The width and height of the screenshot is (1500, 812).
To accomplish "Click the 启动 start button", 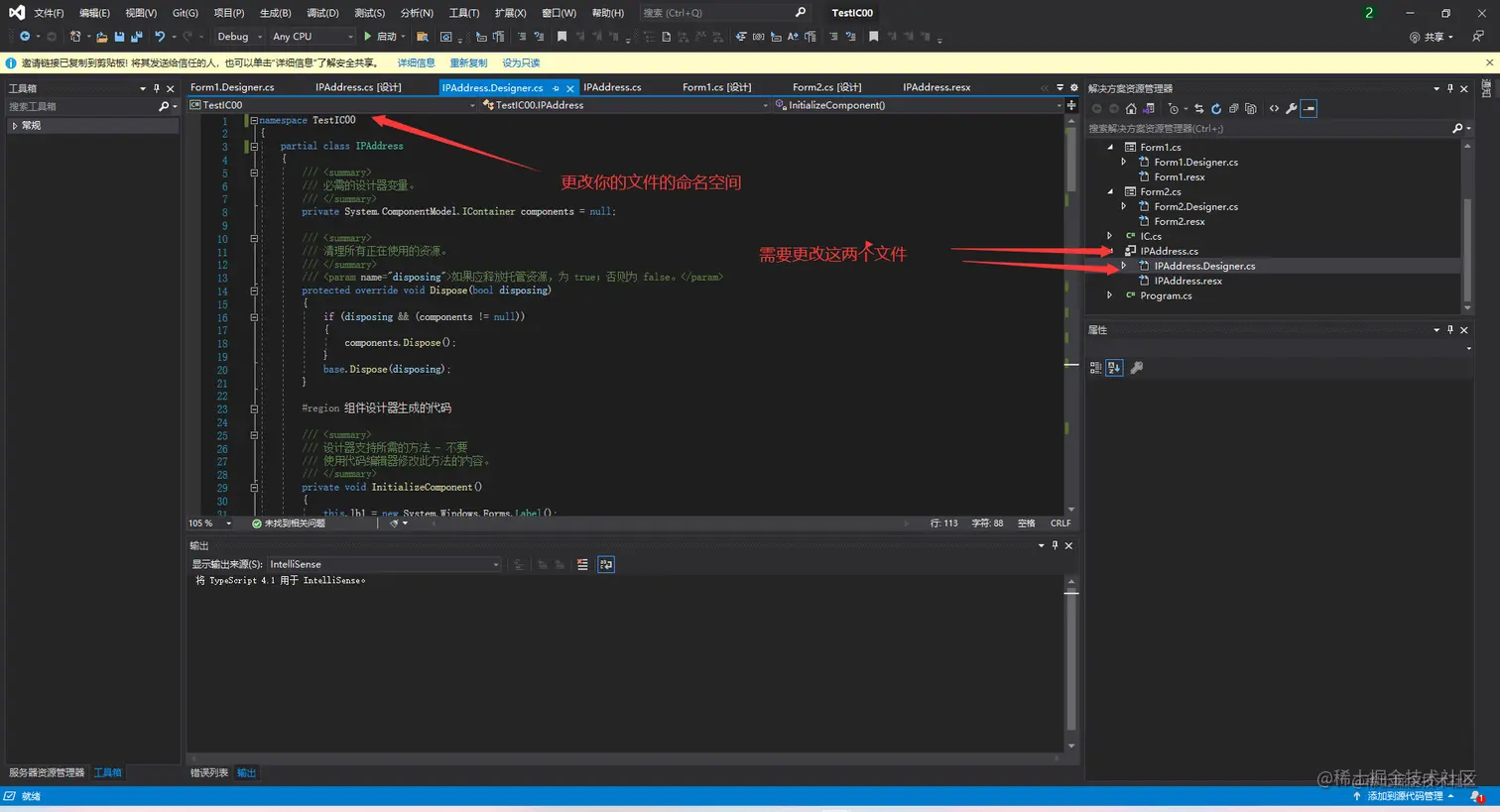I will pos(384,37).
